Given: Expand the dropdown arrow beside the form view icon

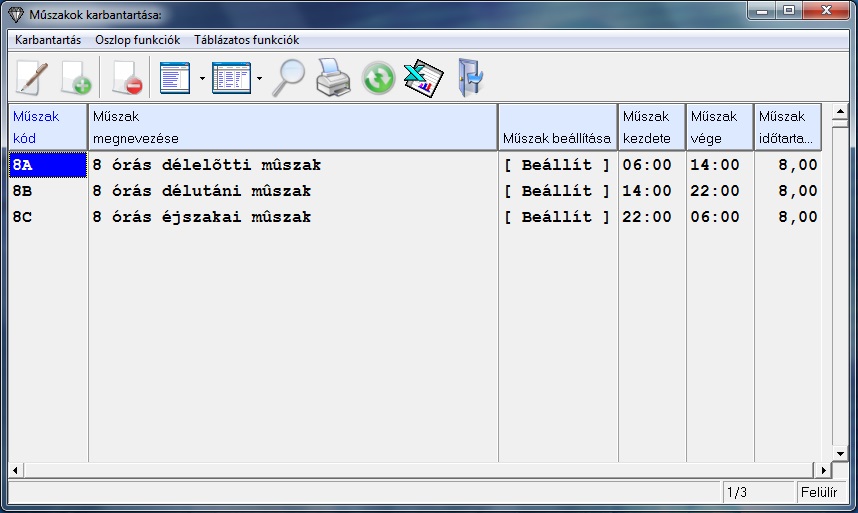Looking at the screenshot, I should coord(202,78).
